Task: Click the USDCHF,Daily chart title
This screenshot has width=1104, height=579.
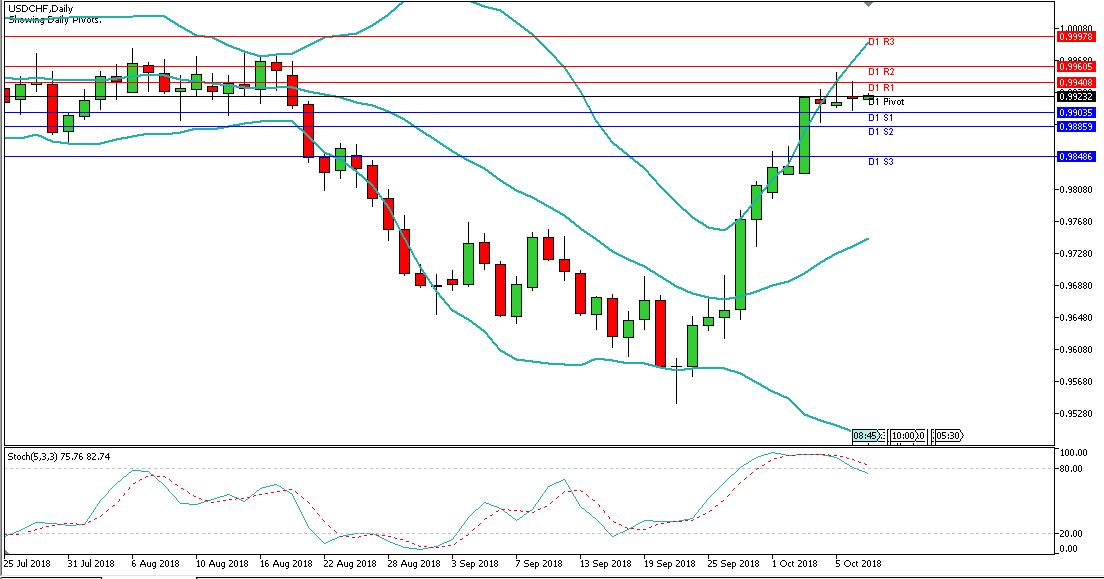Action: point(41,8)
